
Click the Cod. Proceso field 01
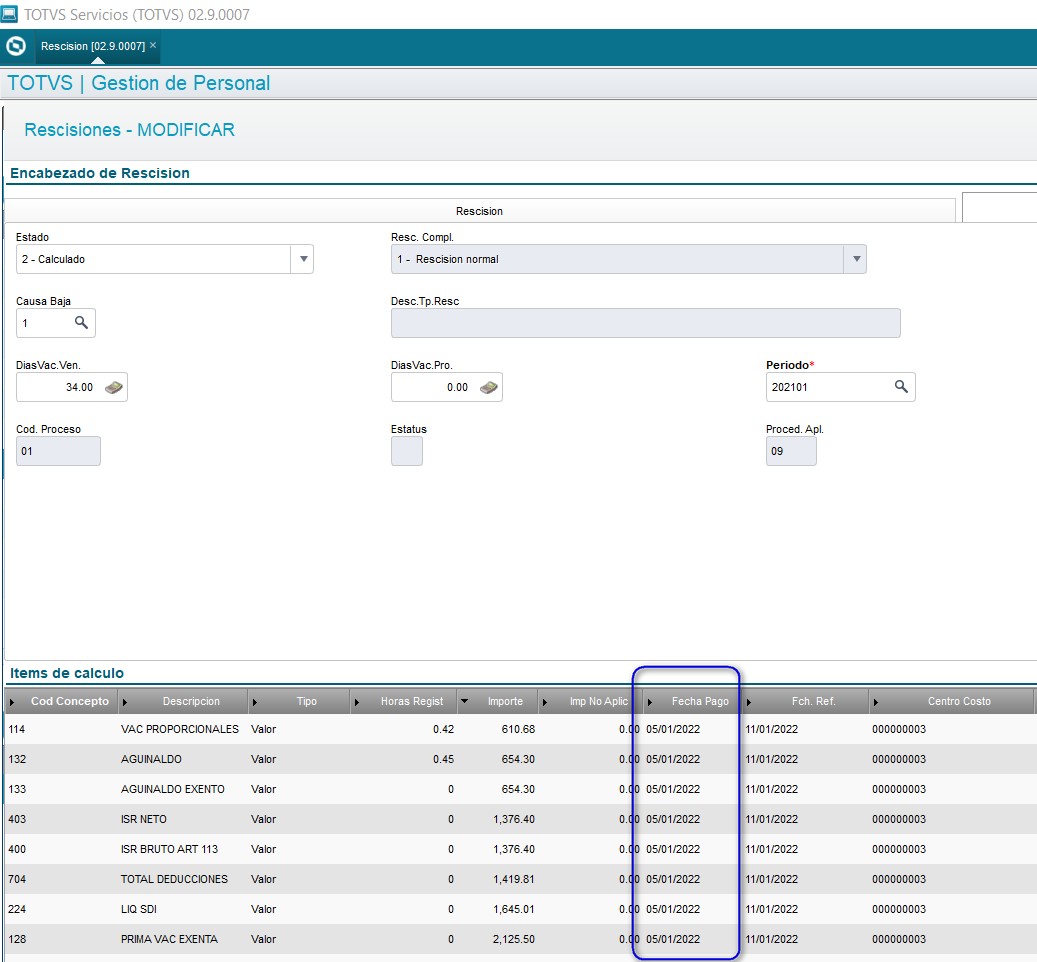click(x=58, y=451)
